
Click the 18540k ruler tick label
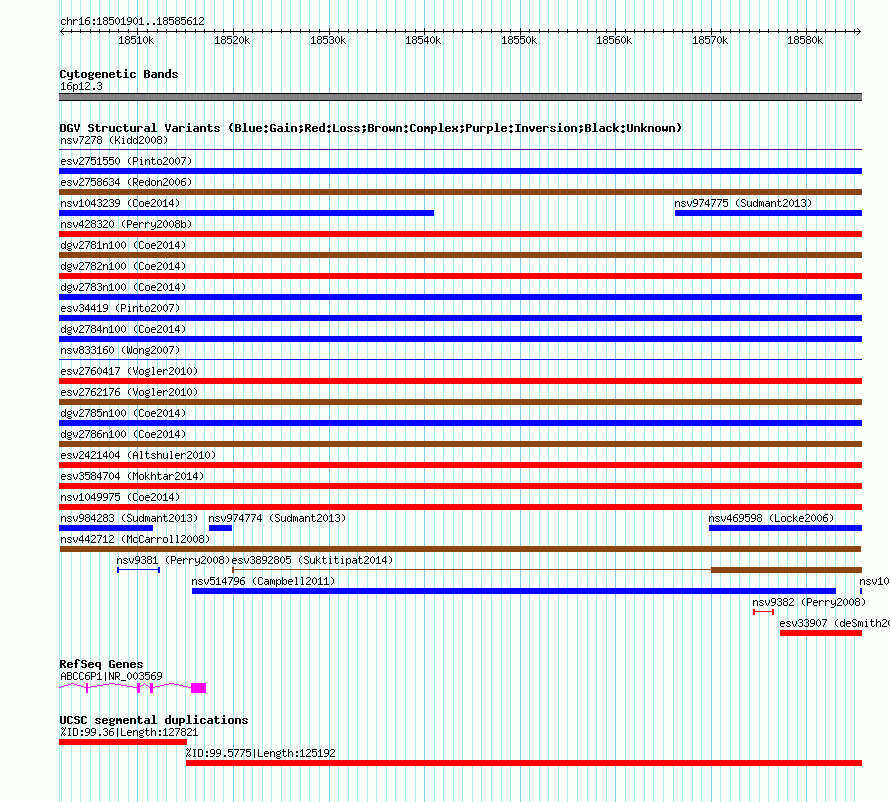423,40
